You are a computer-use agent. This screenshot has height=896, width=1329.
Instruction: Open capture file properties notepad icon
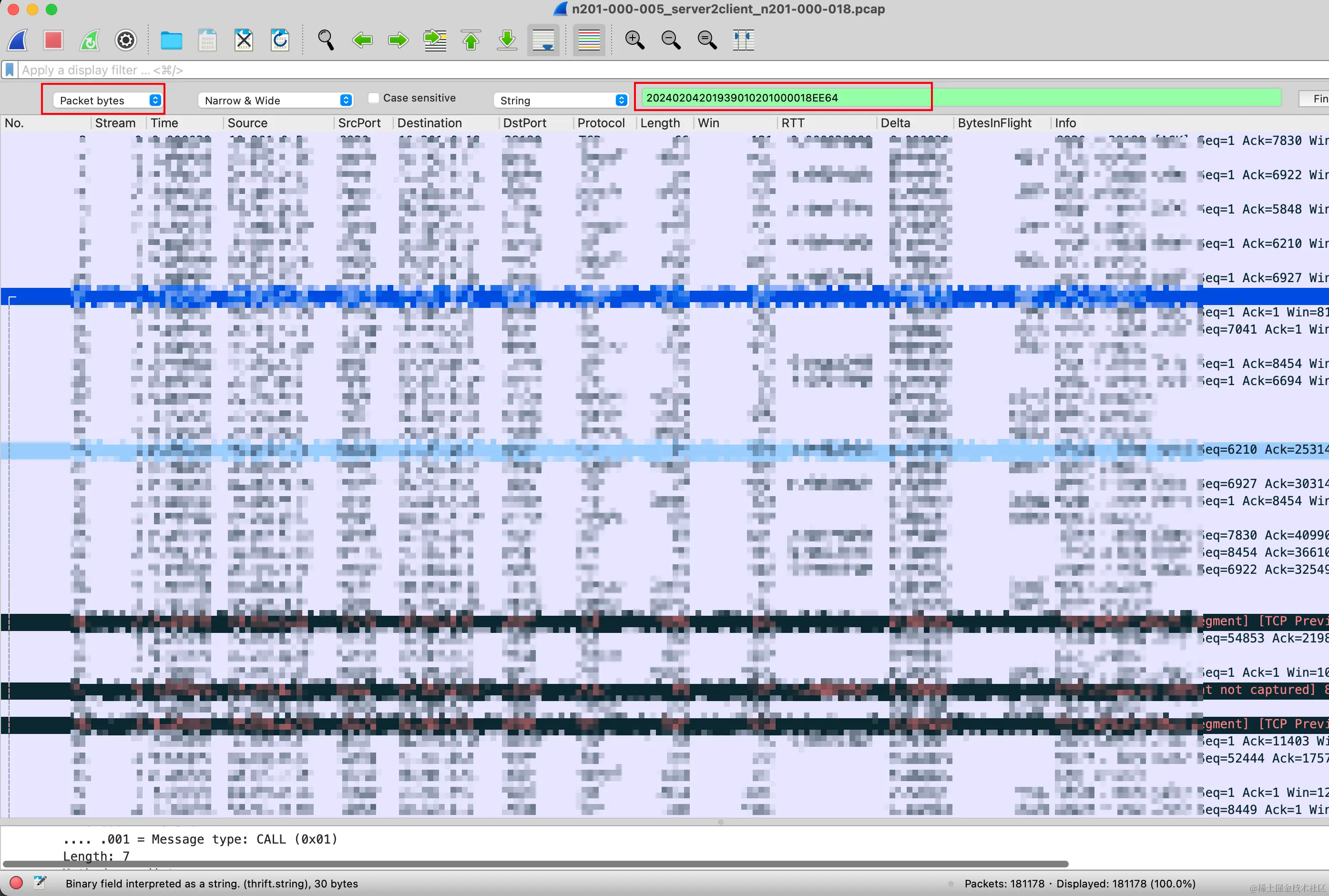40,883
